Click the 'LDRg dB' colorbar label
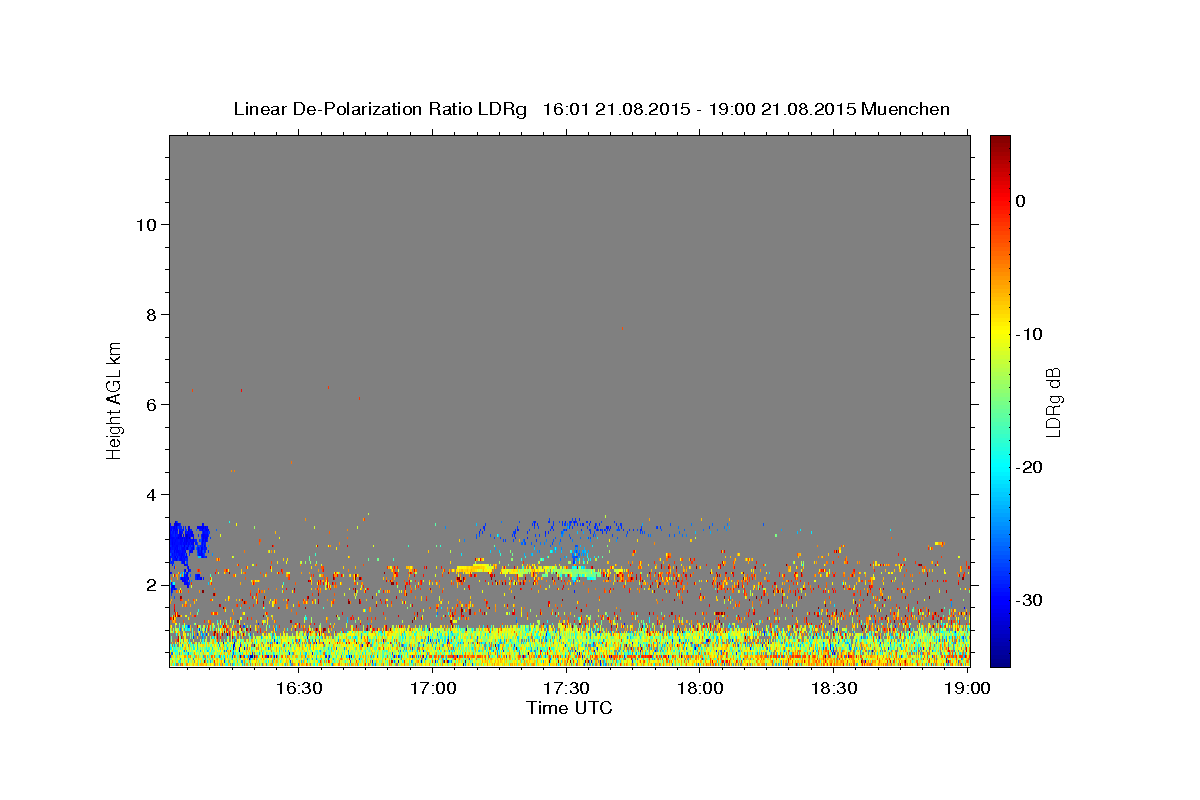 (1053, 401)
